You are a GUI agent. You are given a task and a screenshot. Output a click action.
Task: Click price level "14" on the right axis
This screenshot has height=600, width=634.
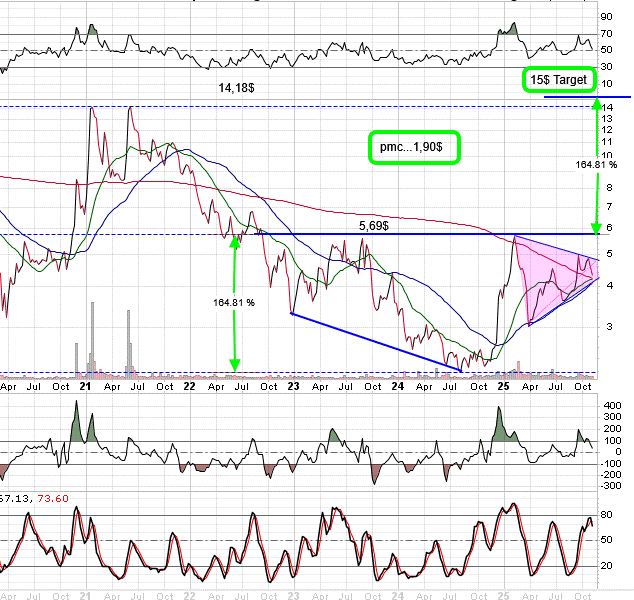pos(606,107)
